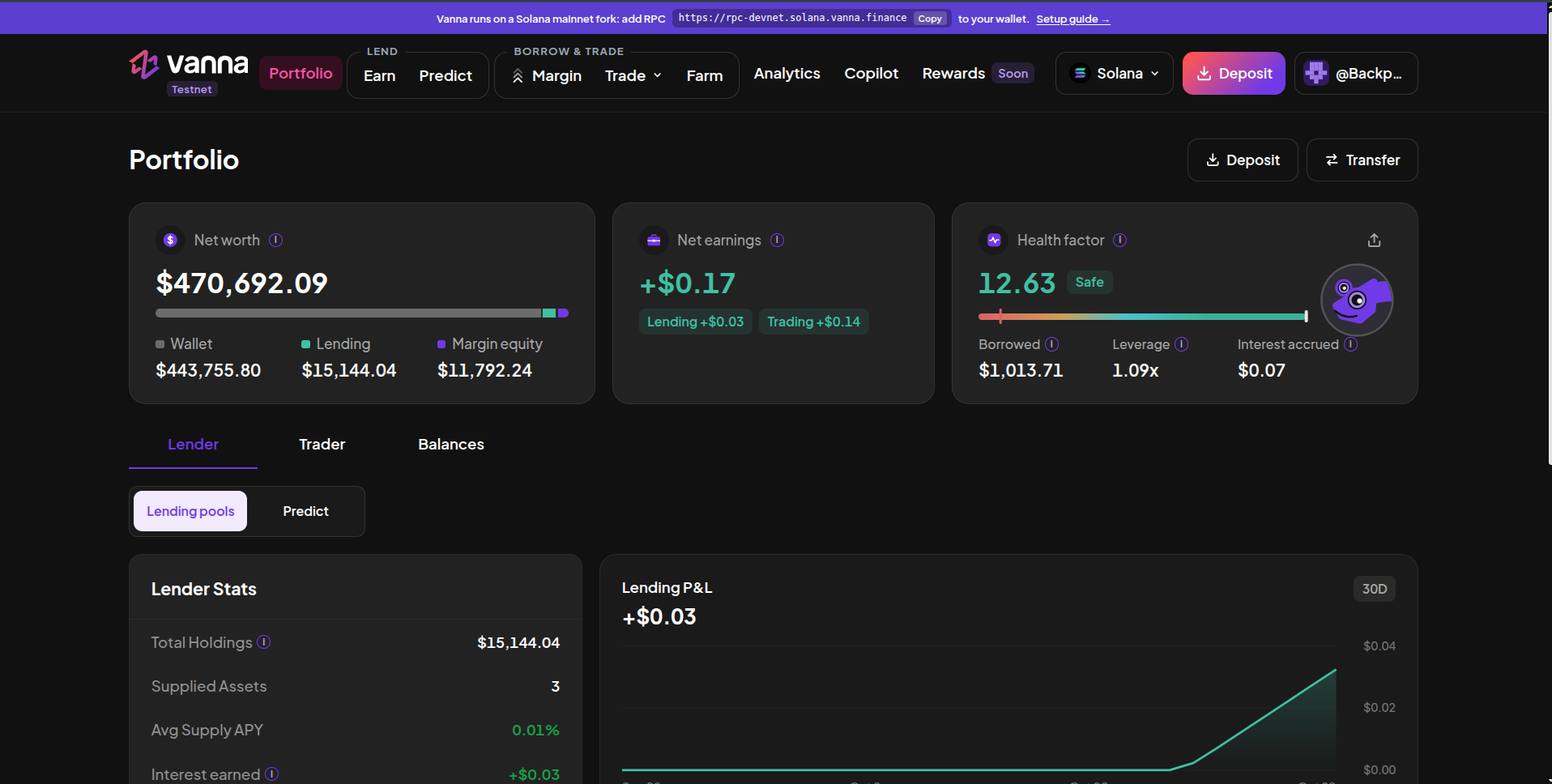Click the Backpack wallet avatar icon
Viewport: 1552px width, 784px height.
pyautogui.click(x=1316, y=73)
